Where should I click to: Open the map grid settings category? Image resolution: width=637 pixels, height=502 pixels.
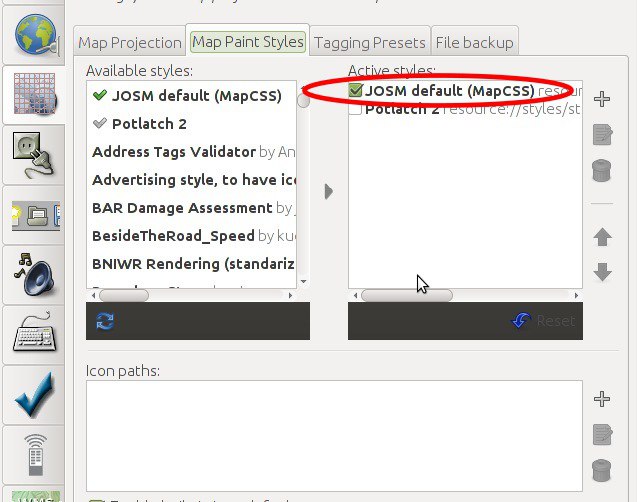point(34,95)
